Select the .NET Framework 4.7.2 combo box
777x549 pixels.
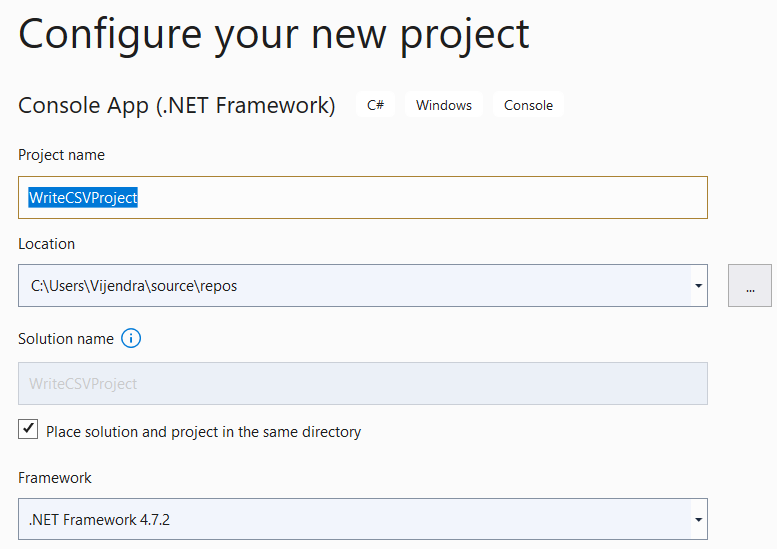[x=363, y=519]
